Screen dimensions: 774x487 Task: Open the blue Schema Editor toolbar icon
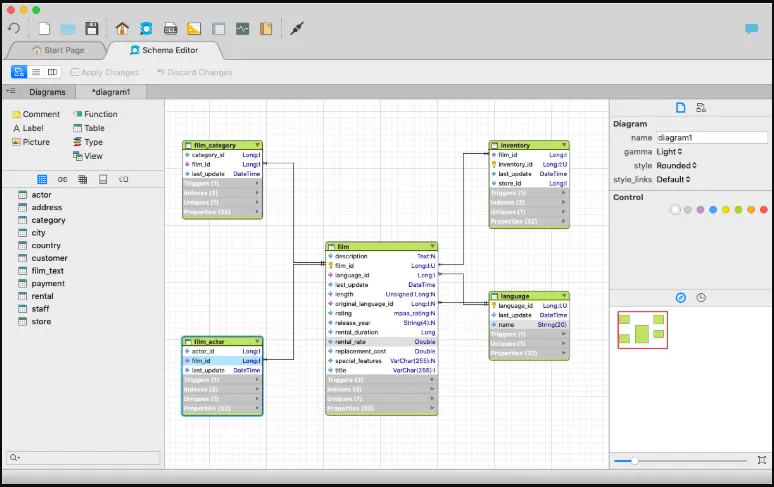[x=146, y=29]
